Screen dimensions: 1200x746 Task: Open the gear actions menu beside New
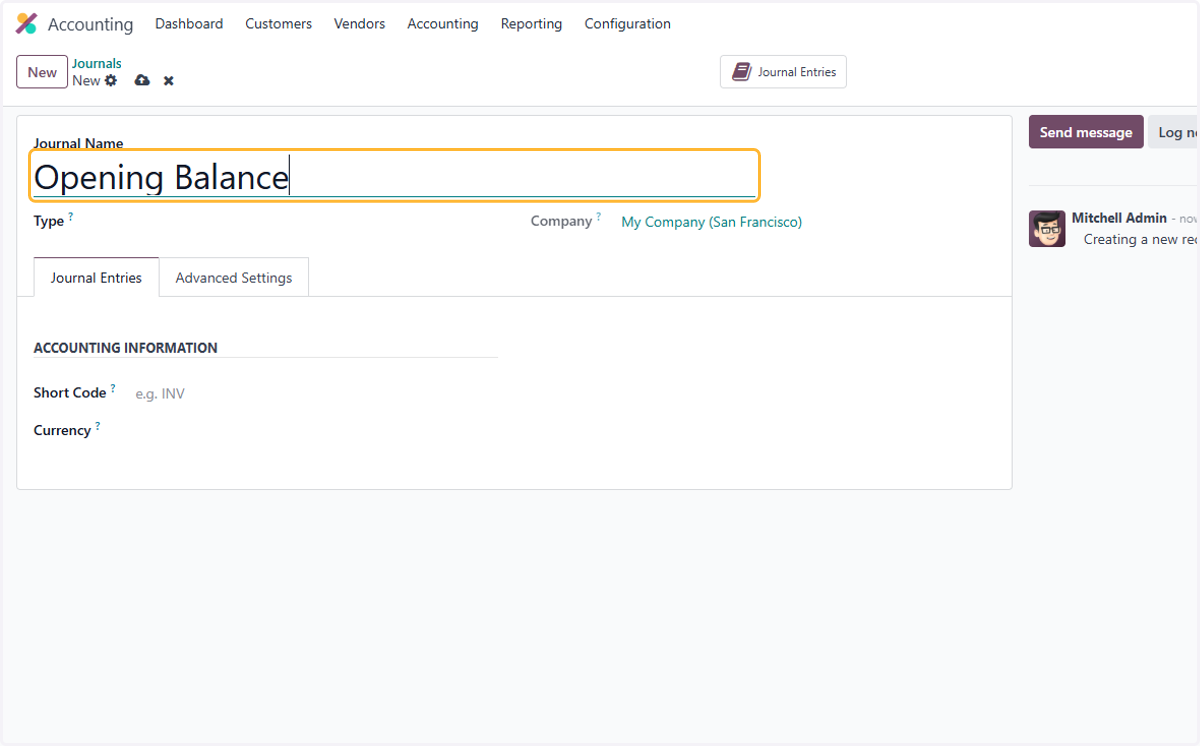111,81
